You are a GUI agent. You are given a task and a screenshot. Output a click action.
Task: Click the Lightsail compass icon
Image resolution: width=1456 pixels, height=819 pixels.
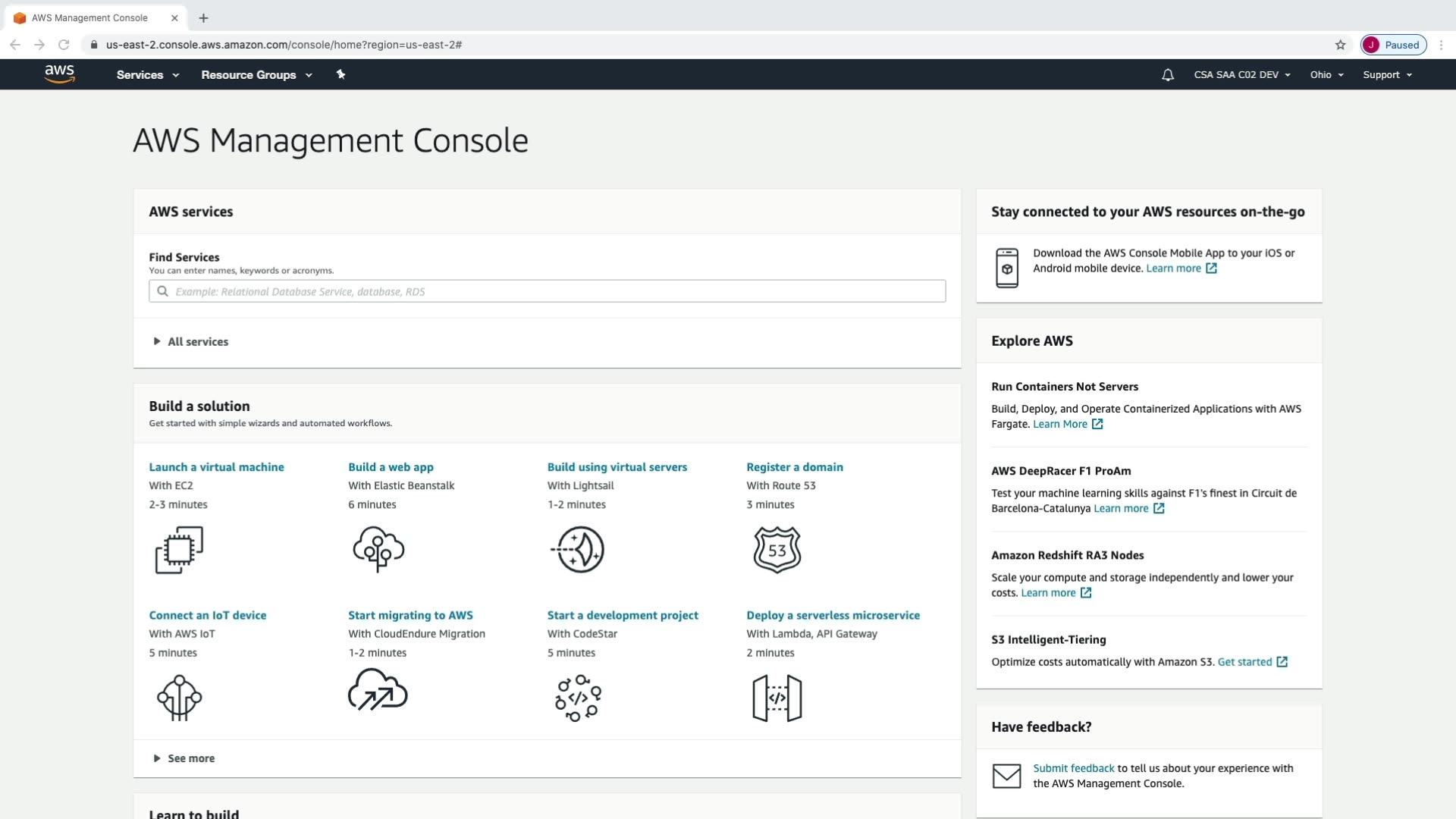[x=578, y=550]
